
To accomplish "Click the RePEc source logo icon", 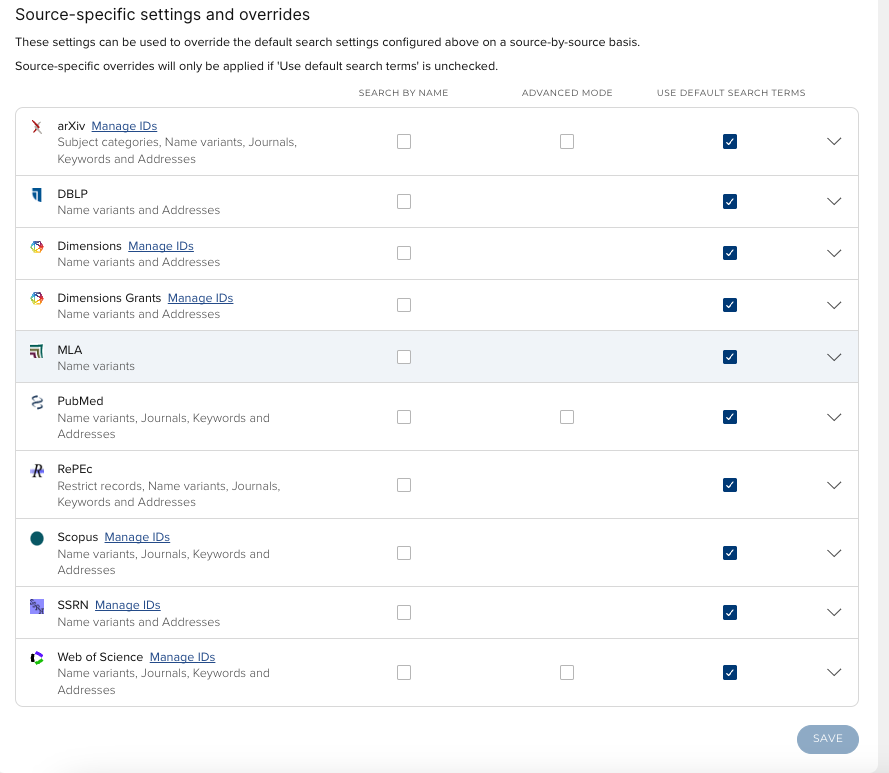I will click(37, 470).
